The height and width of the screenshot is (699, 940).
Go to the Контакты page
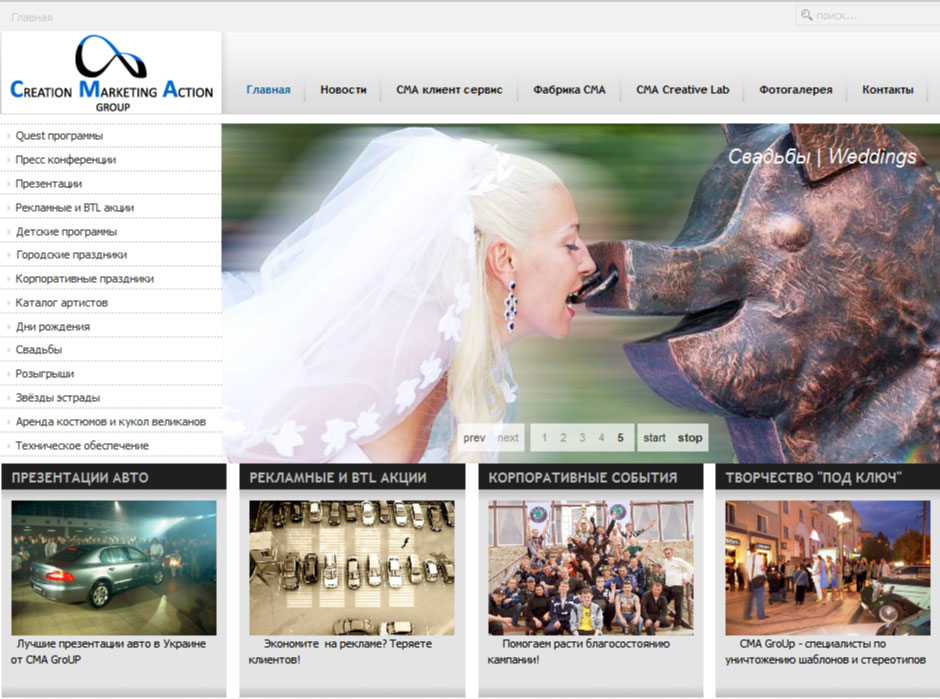pos(887,90)
